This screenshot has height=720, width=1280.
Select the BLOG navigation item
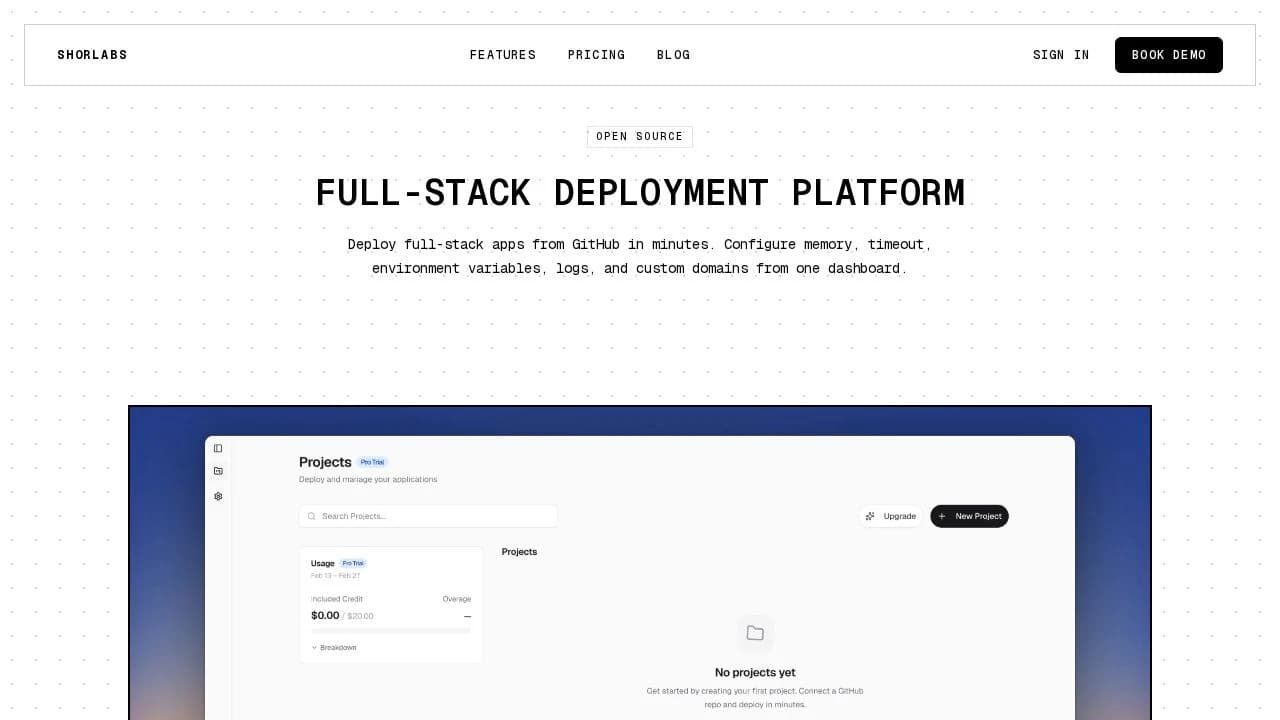pos(672,55)
